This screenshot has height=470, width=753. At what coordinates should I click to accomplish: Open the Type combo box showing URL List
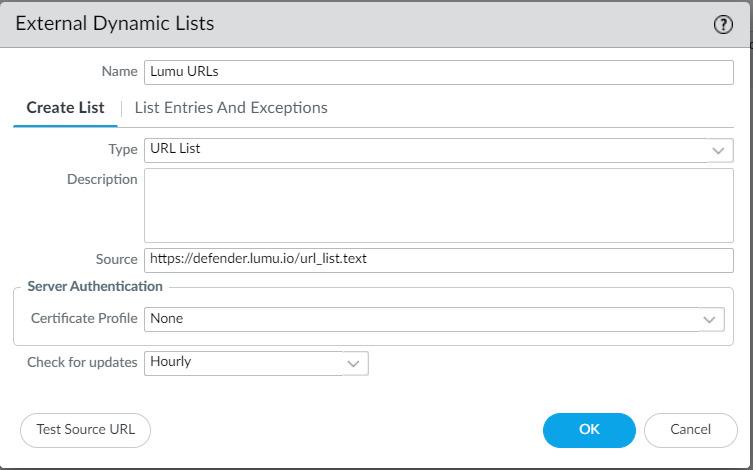(425, 150)
